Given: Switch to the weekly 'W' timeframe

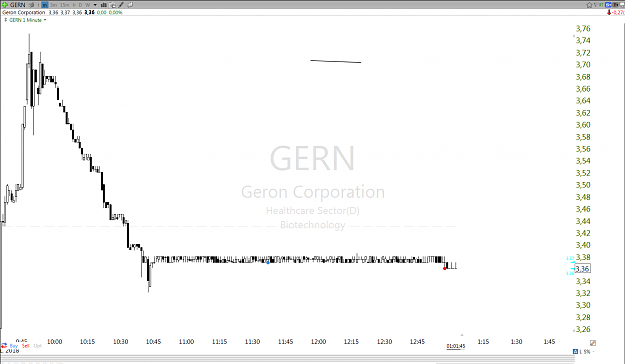Looking at the screenshot, I should tap(88, 5).
